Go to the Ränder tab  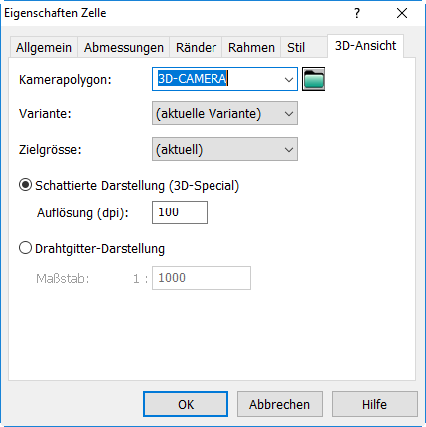coord(196,48)
